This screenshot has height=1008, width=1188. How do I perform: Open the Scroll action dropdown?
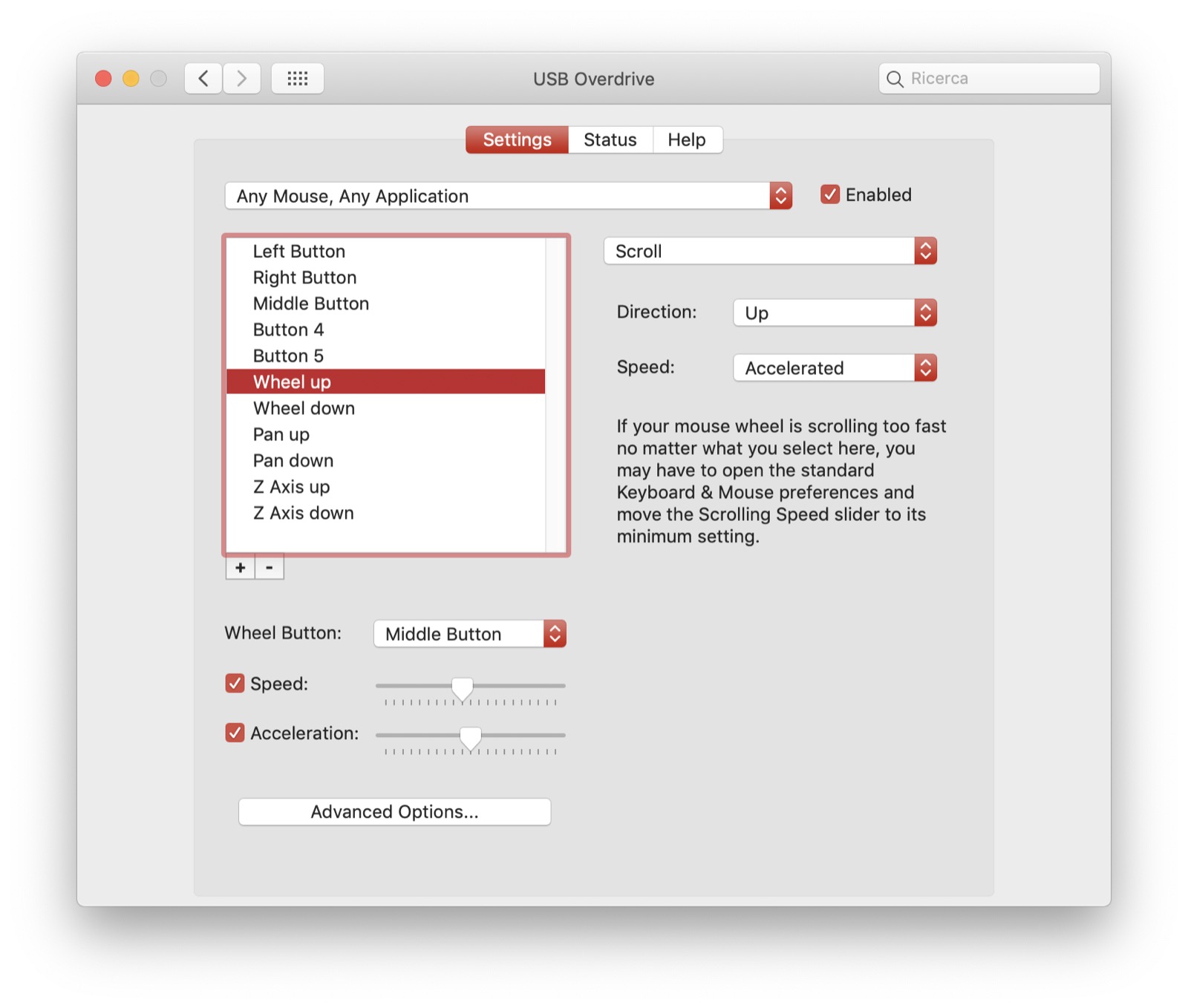[x=770, y=251]
